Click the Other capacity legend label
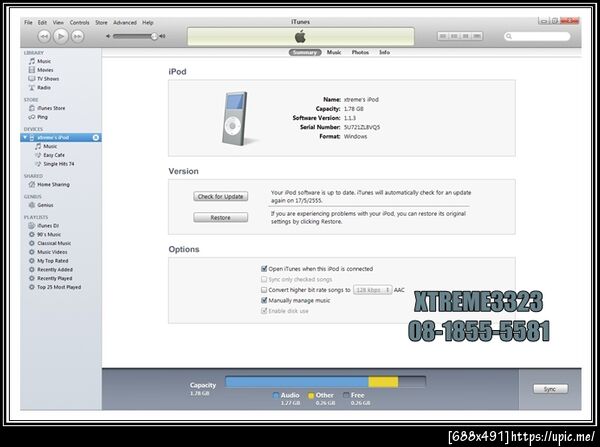Viewport: 600px width, 447px height. point(324,395)
